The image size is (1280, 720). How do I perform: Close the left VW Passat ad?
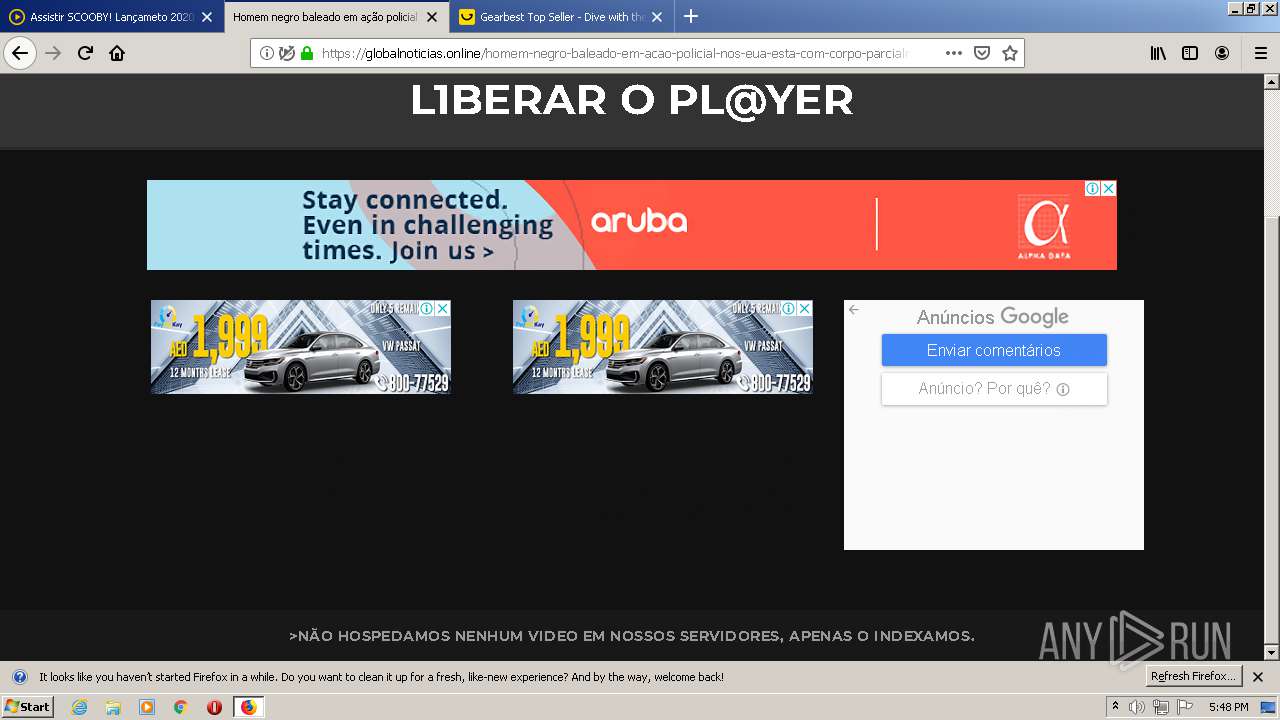443,309
